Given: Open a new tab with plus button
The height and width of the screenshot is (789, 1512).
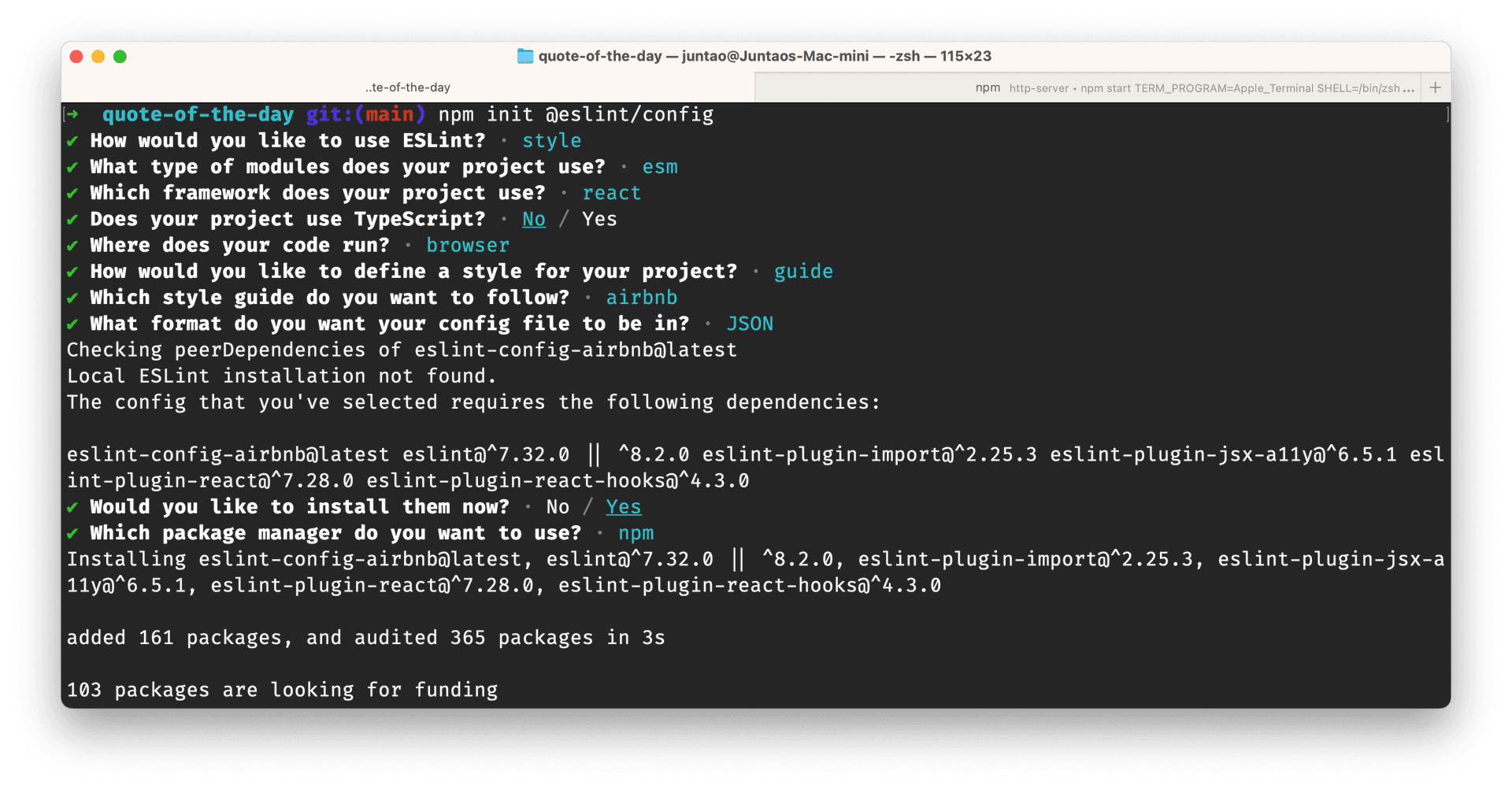Looking at the screenshot, I should click(x=1436, y=87).
